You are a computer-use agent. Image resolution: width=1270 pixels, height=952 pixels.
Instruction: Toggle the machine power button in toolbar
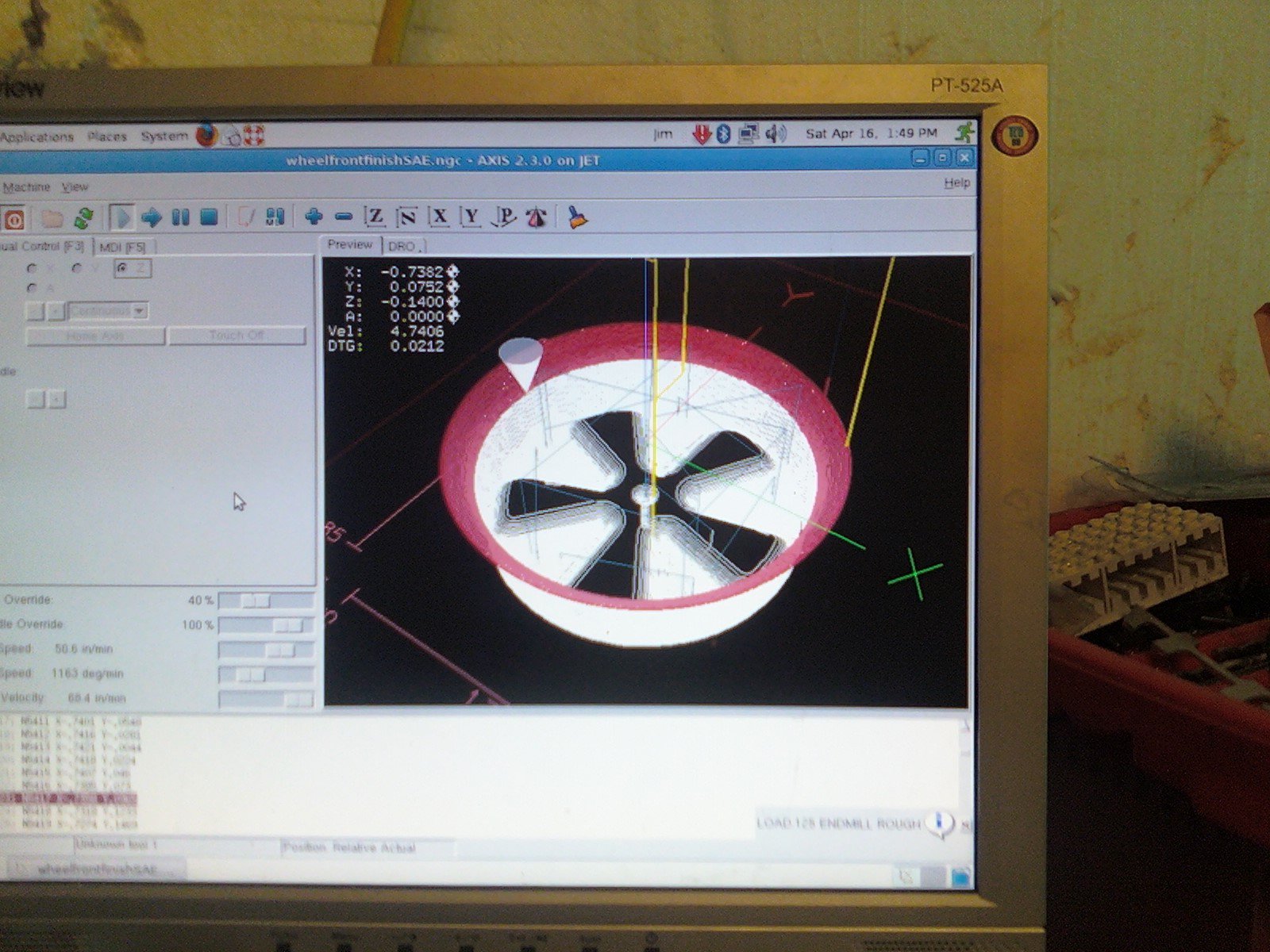pyautogui.click(x=13, y=218)
